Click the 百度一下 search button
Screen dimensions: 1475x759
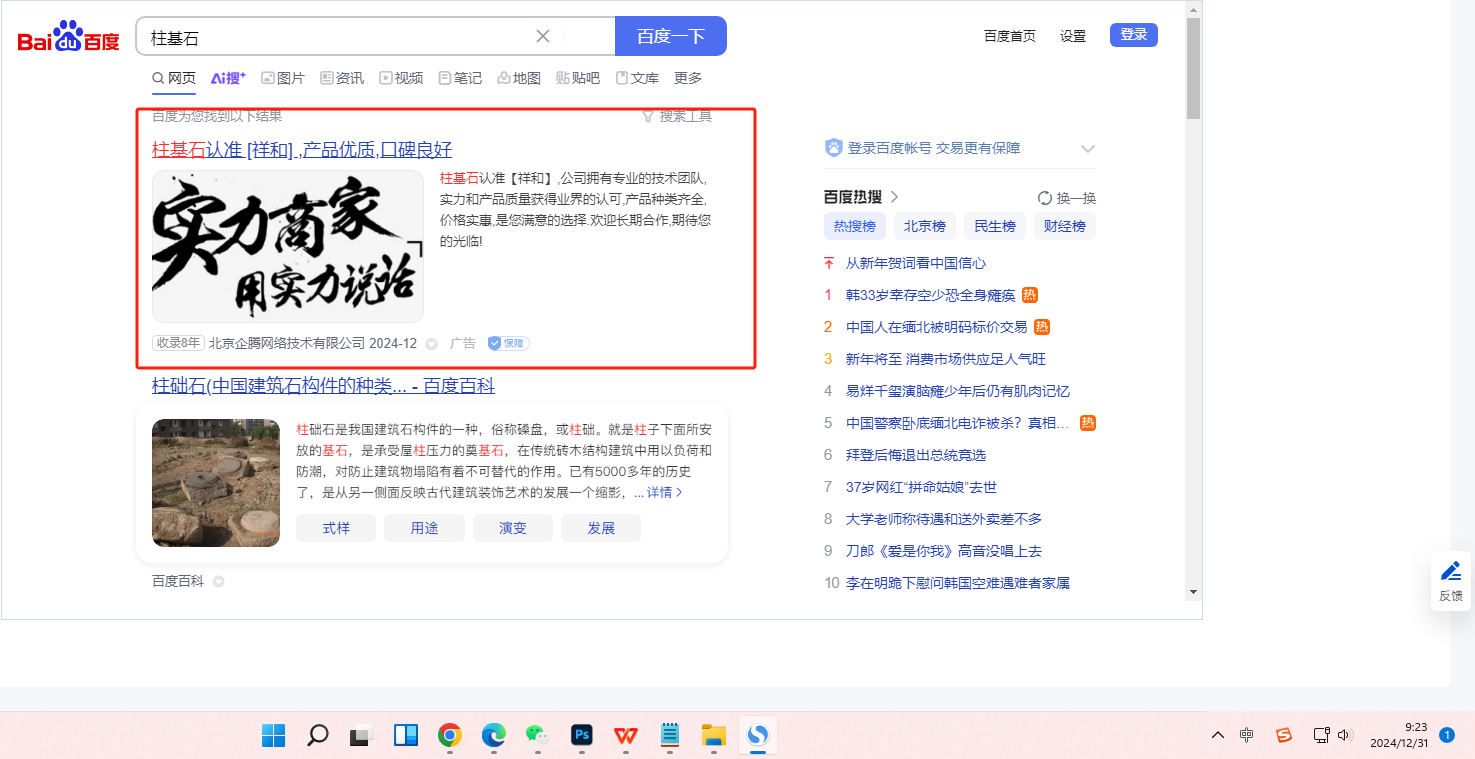click(670, 37)
